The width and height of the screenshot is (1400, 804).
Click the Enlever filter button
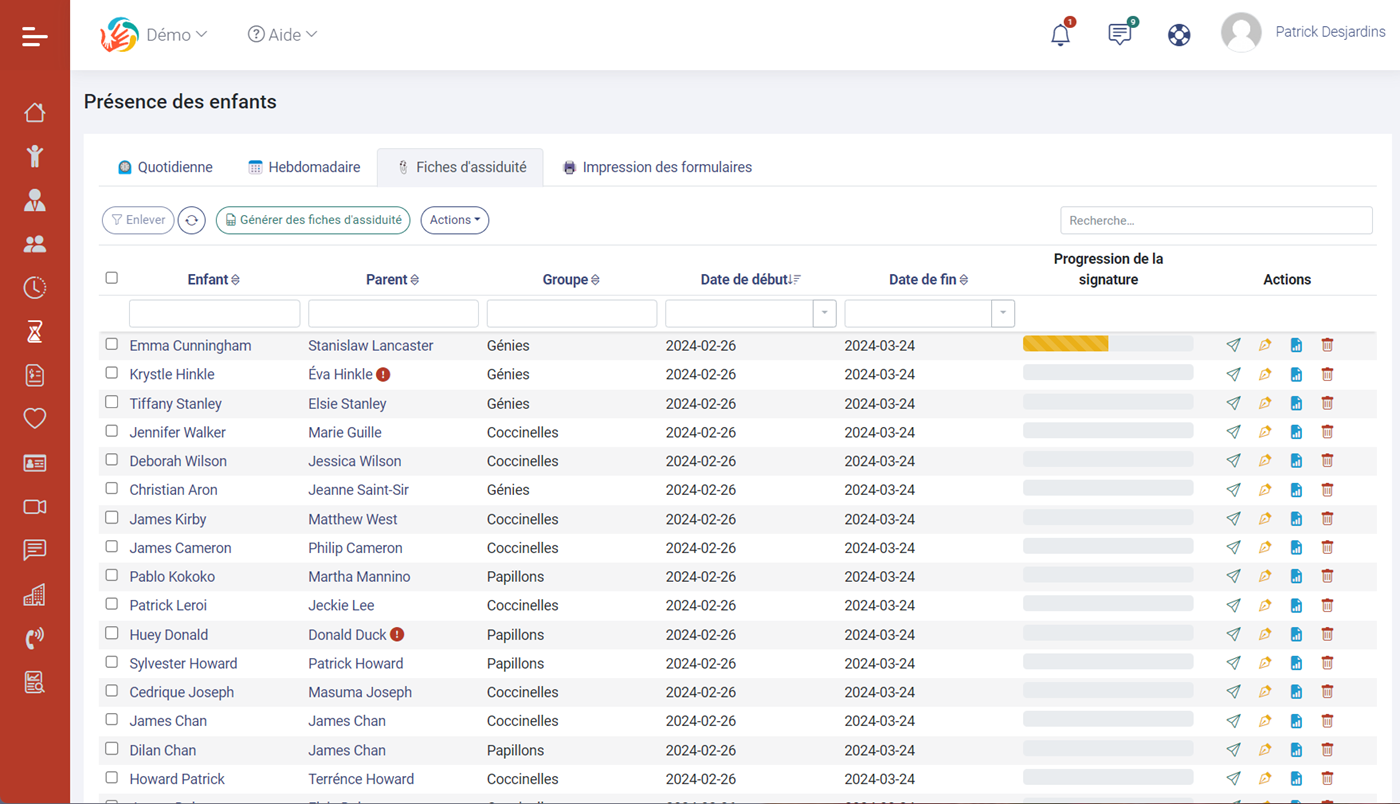pos(138,220)
